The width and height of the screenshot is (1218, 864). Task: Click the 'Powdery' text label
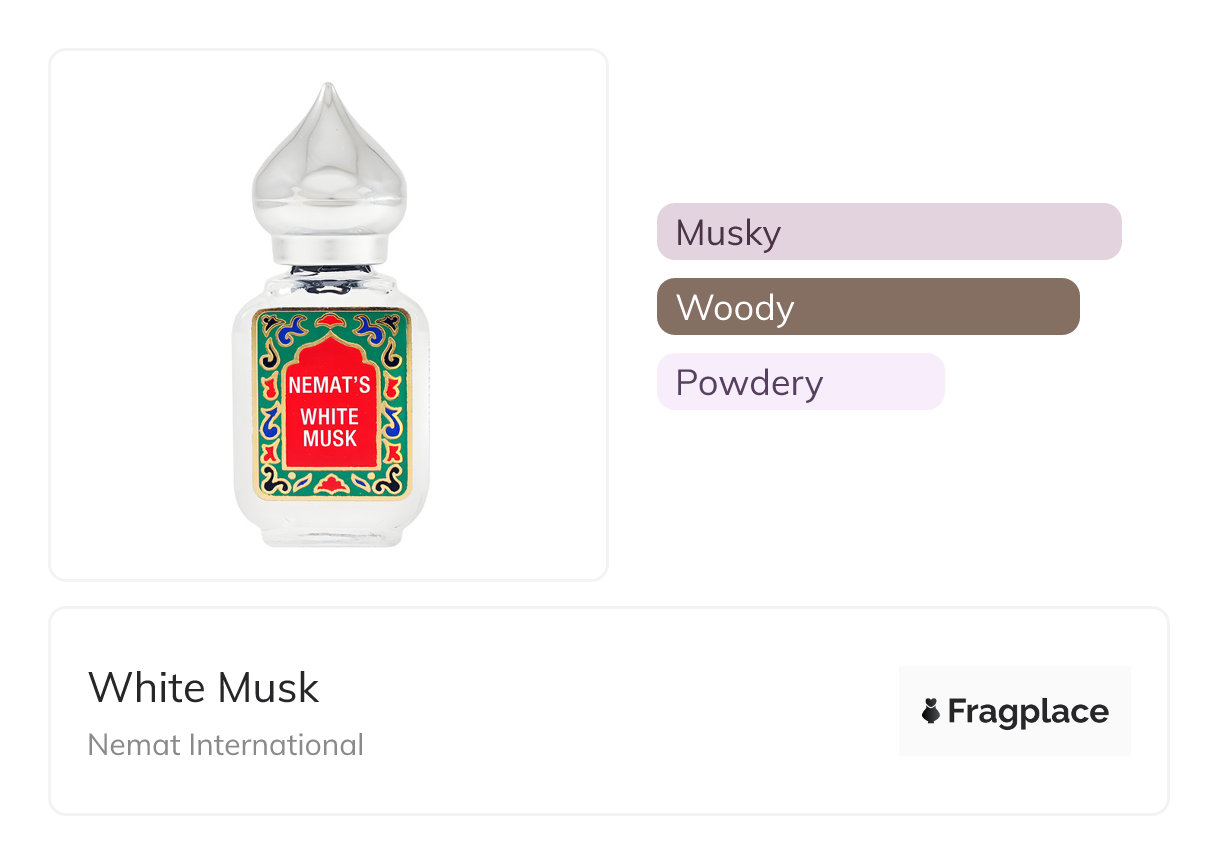pos(749,383)
